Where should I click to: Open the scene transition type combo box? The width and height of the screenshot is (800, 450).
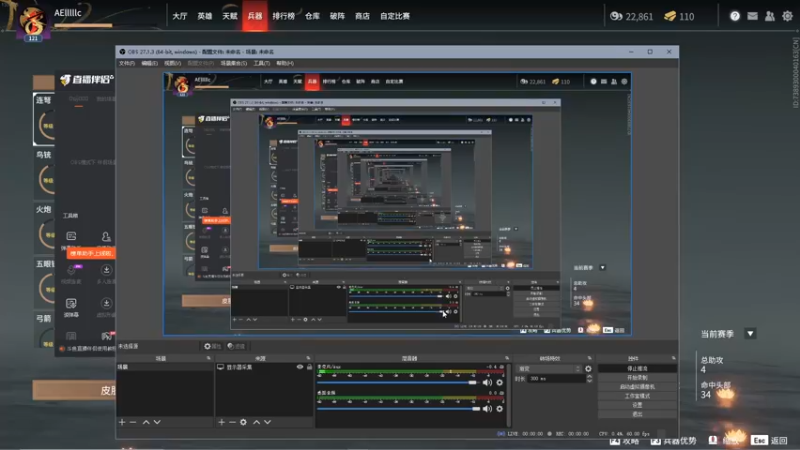click(549, 368)
